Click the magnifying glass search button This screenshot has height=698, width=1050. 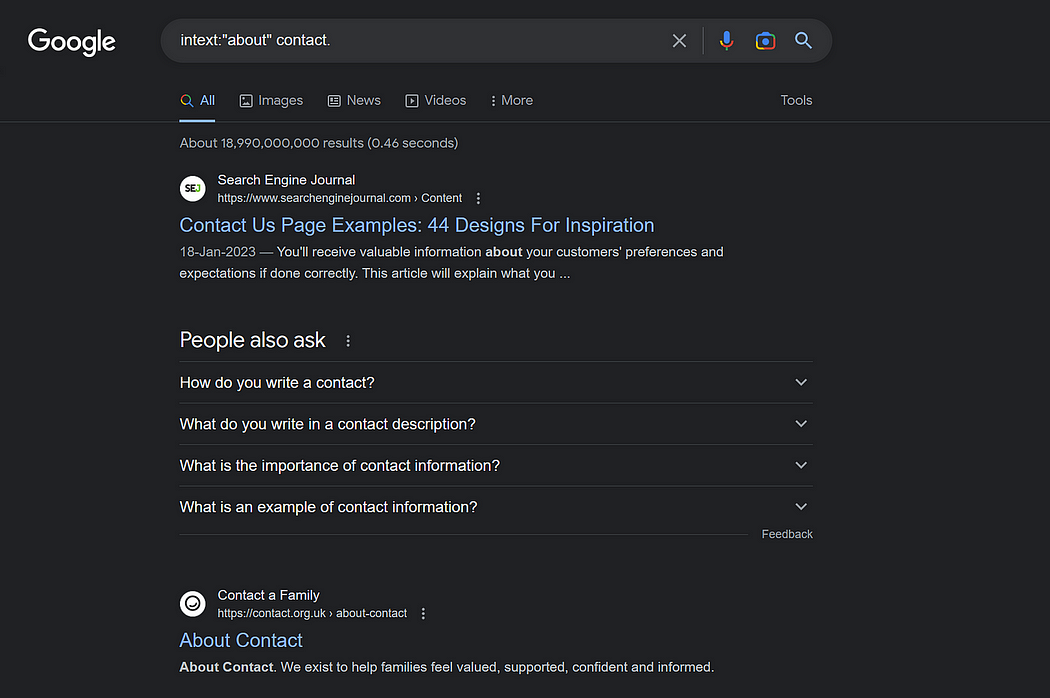point(803,40)
